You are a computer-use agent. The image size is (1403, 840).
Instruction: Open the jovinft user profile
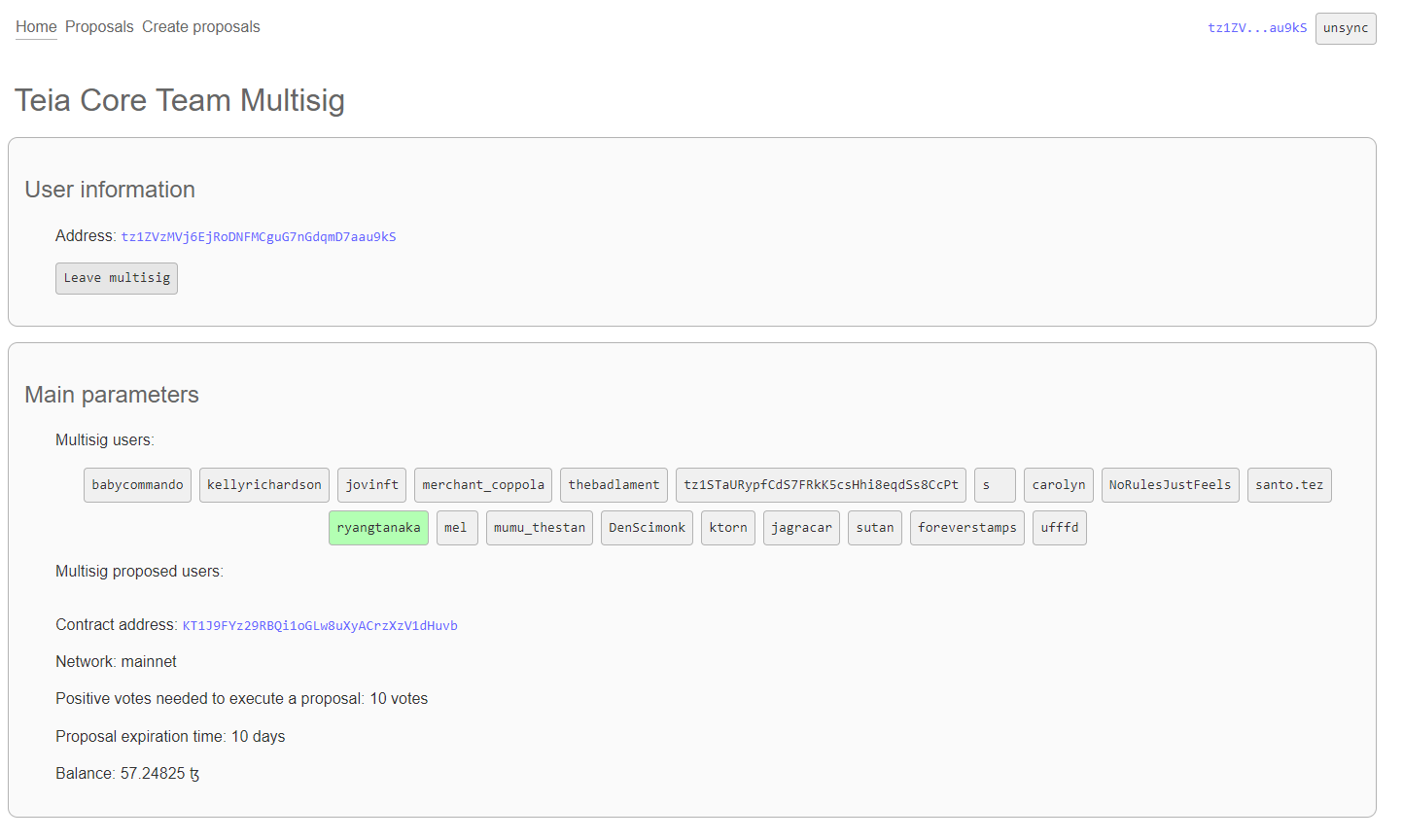(371, 485)
